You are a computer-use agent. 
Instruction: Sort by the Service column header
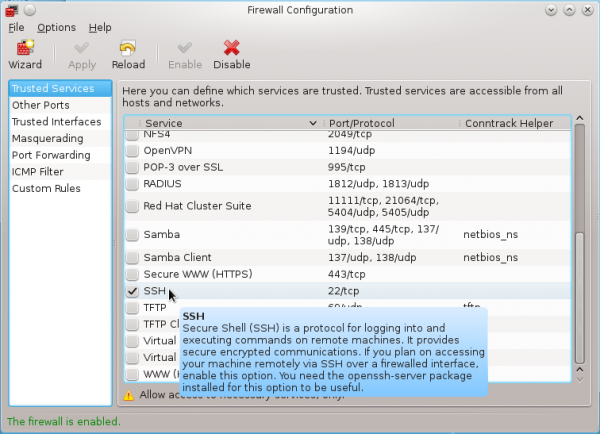click(x=220, y=123)
